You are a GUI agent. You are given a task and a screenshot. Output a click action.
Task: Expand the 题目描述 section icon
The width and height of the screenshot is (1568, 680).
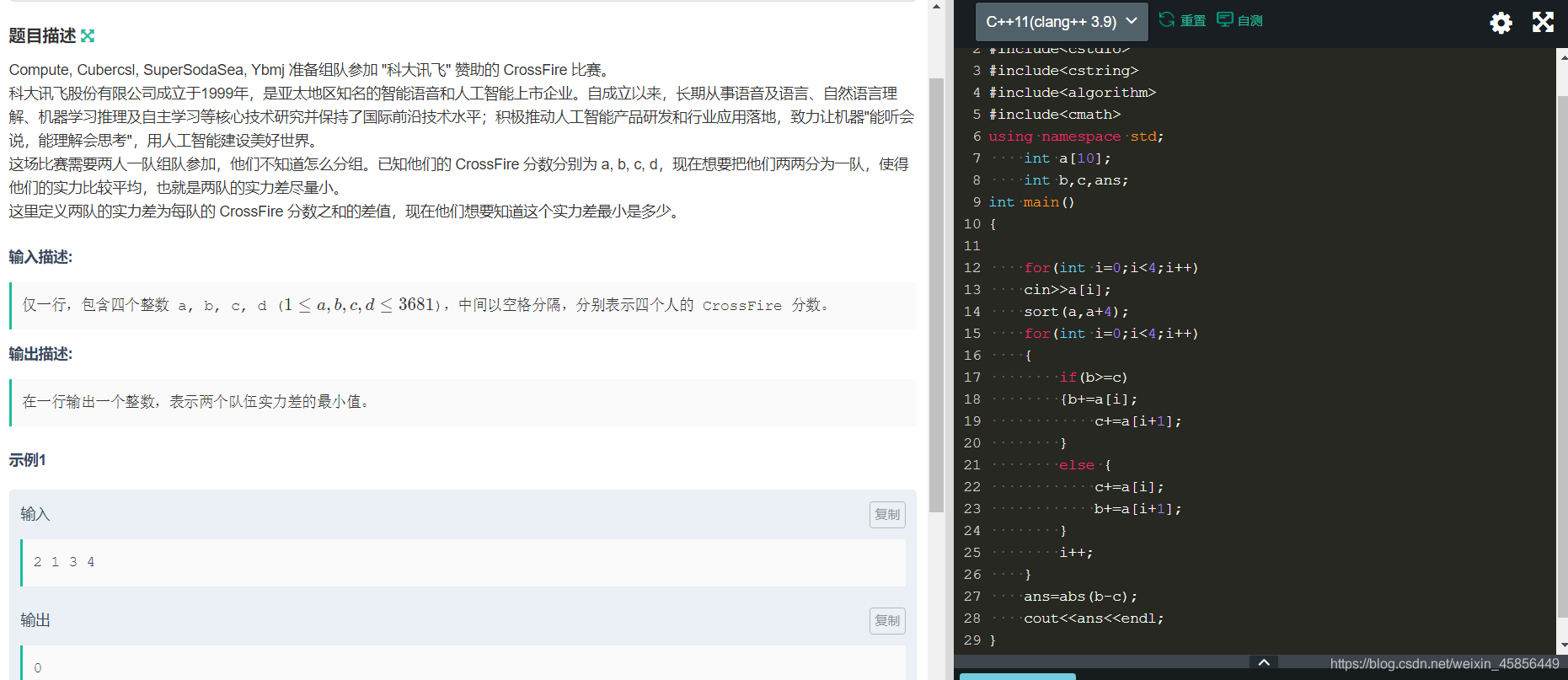88,35
